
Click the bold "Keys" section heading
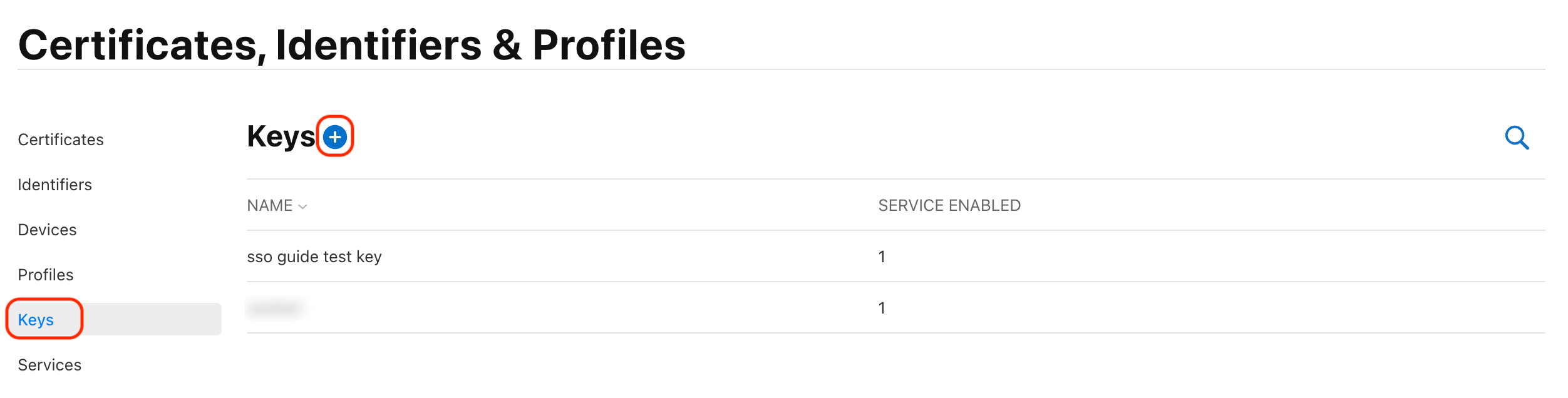coord(281,136)
